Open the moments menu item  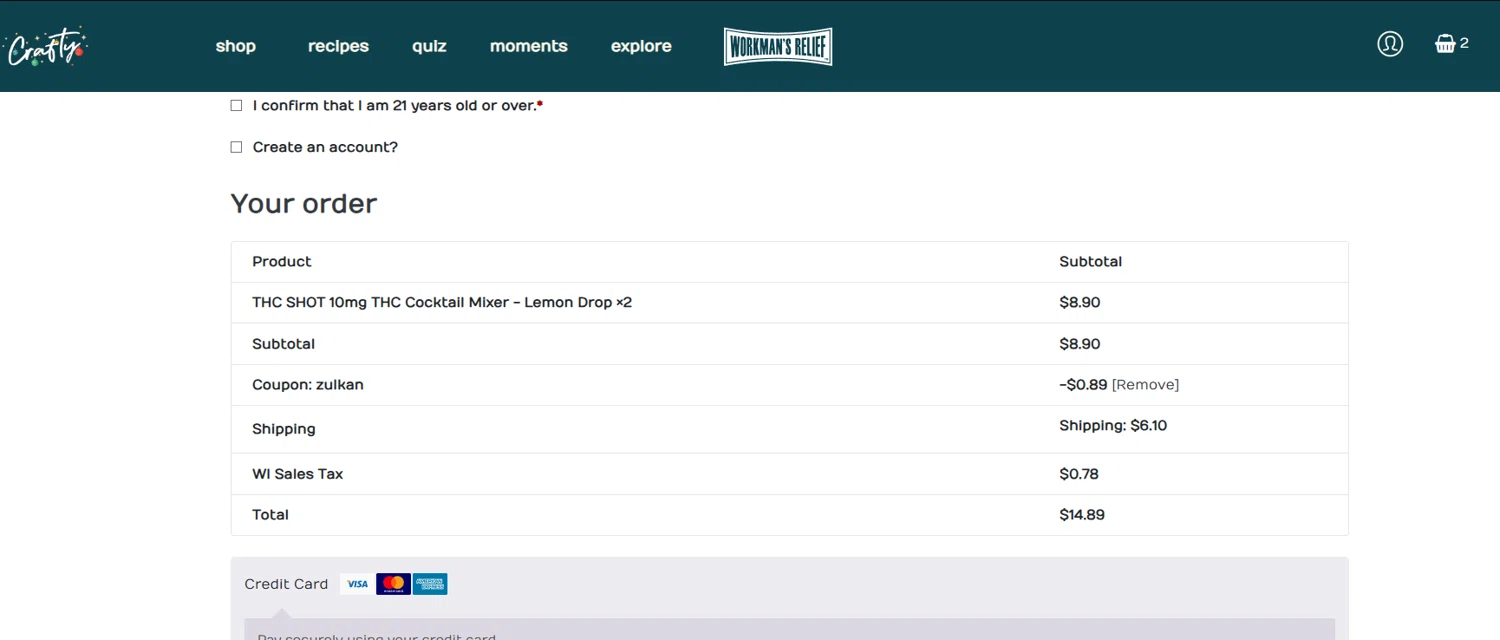point(529,46)
